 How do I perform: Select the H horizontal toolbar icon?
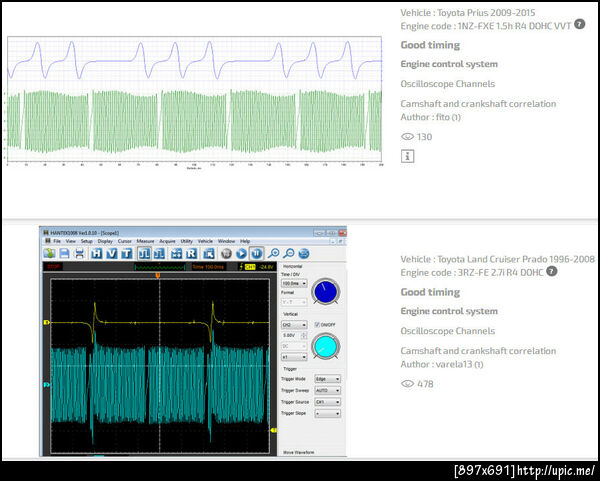[x=96, y=253]
